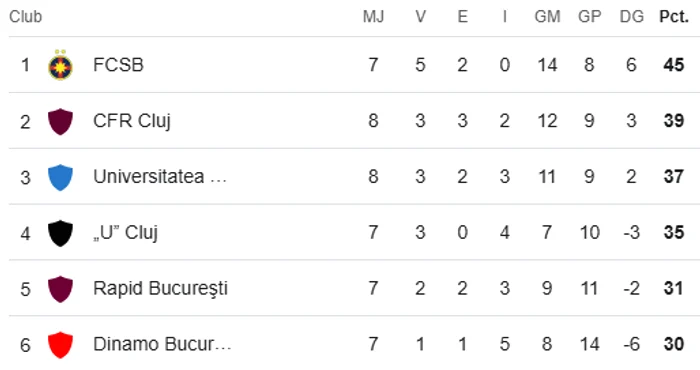Viewport: 700px width, 370px height.
Task: Open the FCSB team link
Action: coord(118,65)
